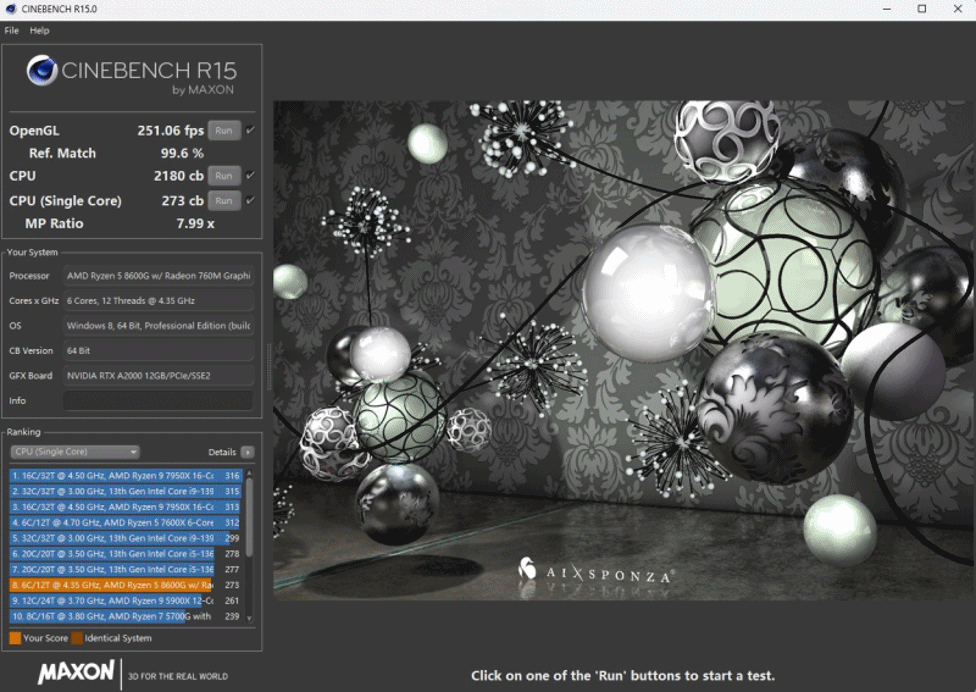Click the GFX Board field
976x692 pixels.
pos(158,375)
